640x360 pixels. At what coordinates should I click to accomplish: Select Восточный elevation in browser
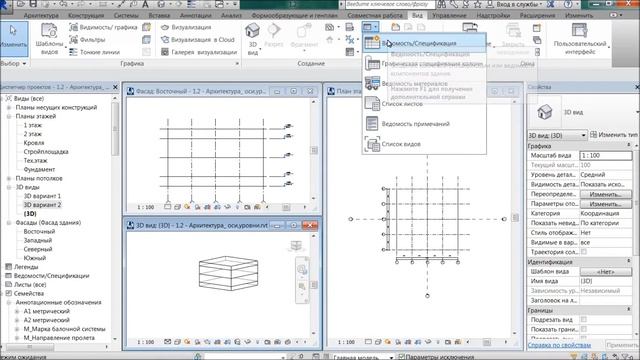(39, 231)
